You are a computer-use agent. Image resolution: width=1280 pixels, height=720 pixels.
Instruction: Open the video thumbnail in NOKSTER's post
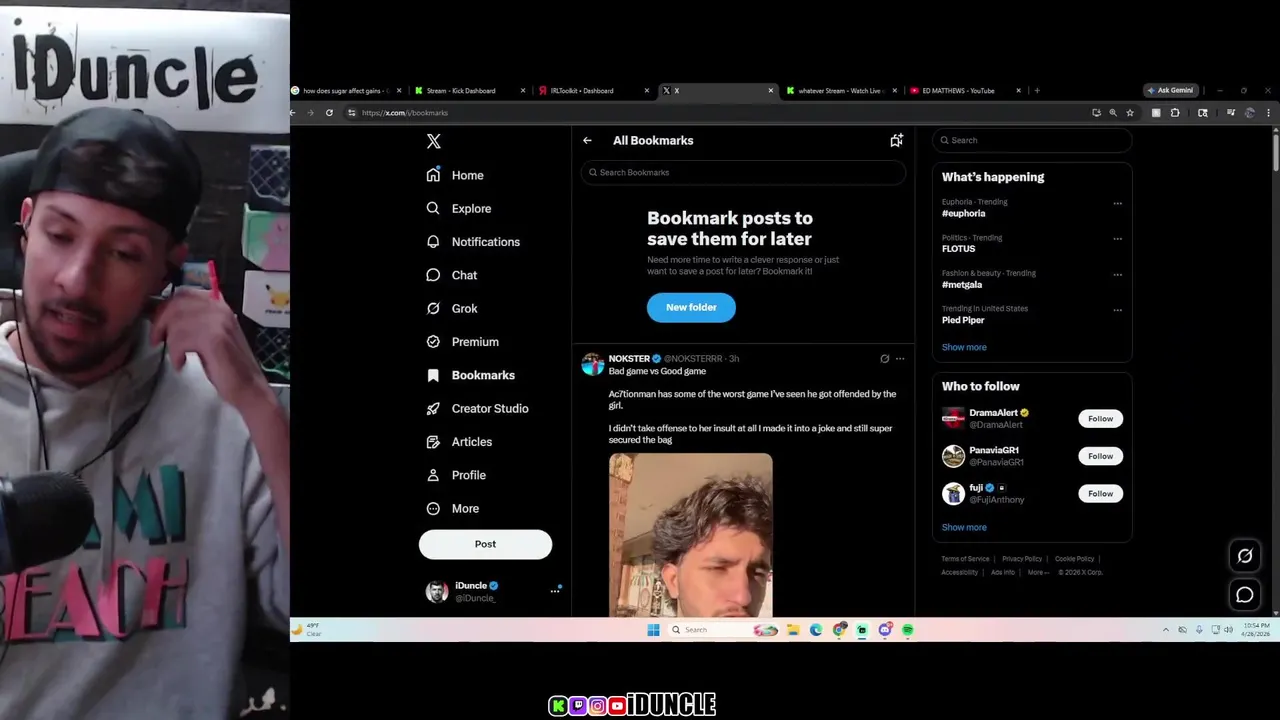691,535
